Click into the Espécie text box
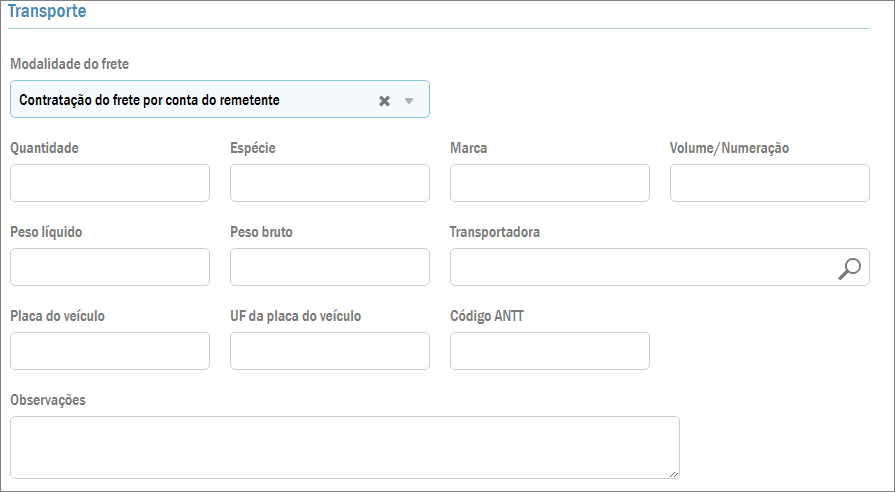This screenshot has width=895, height=492. (x=330, y=183)
